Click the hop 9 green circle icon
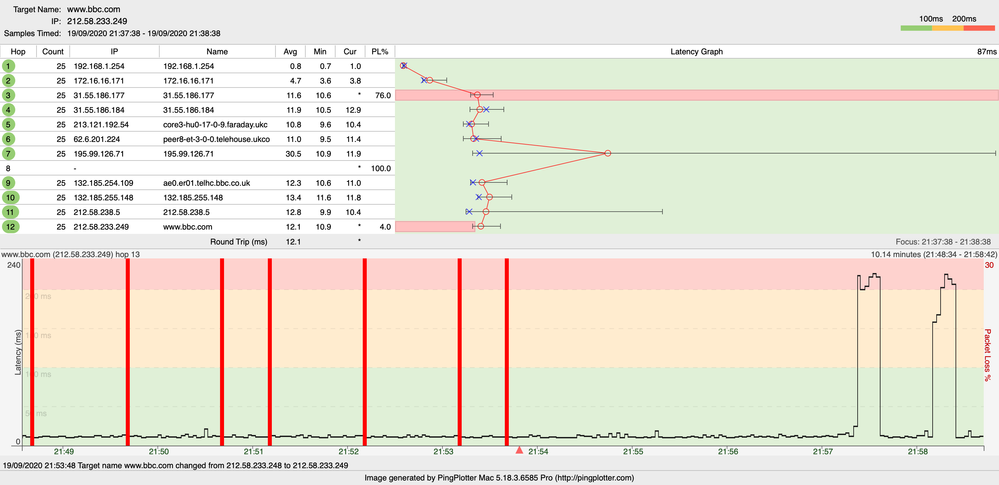 (9, 183)
